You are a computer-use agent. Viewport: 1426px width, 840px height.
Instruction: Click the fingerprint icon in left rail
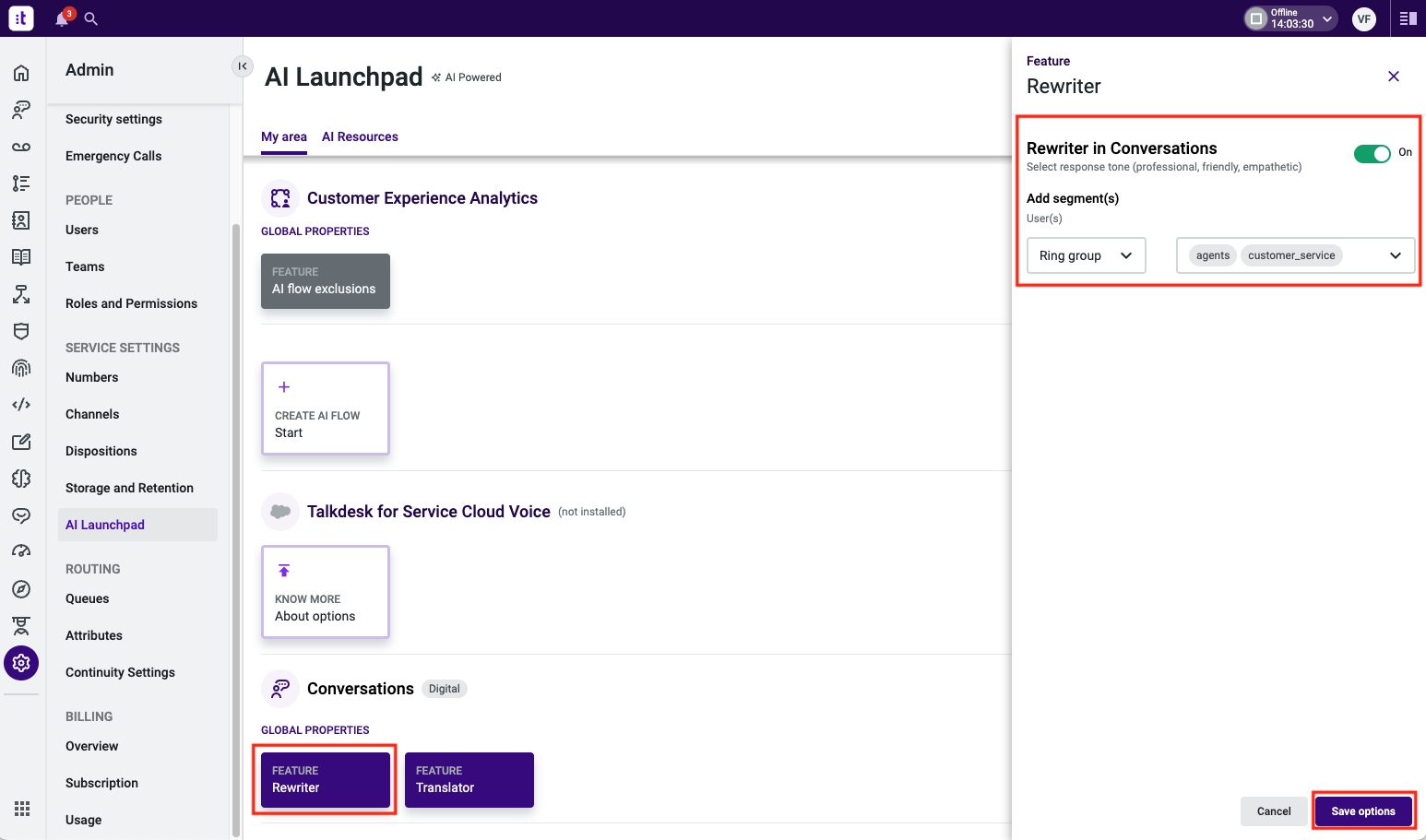[21, 368]
